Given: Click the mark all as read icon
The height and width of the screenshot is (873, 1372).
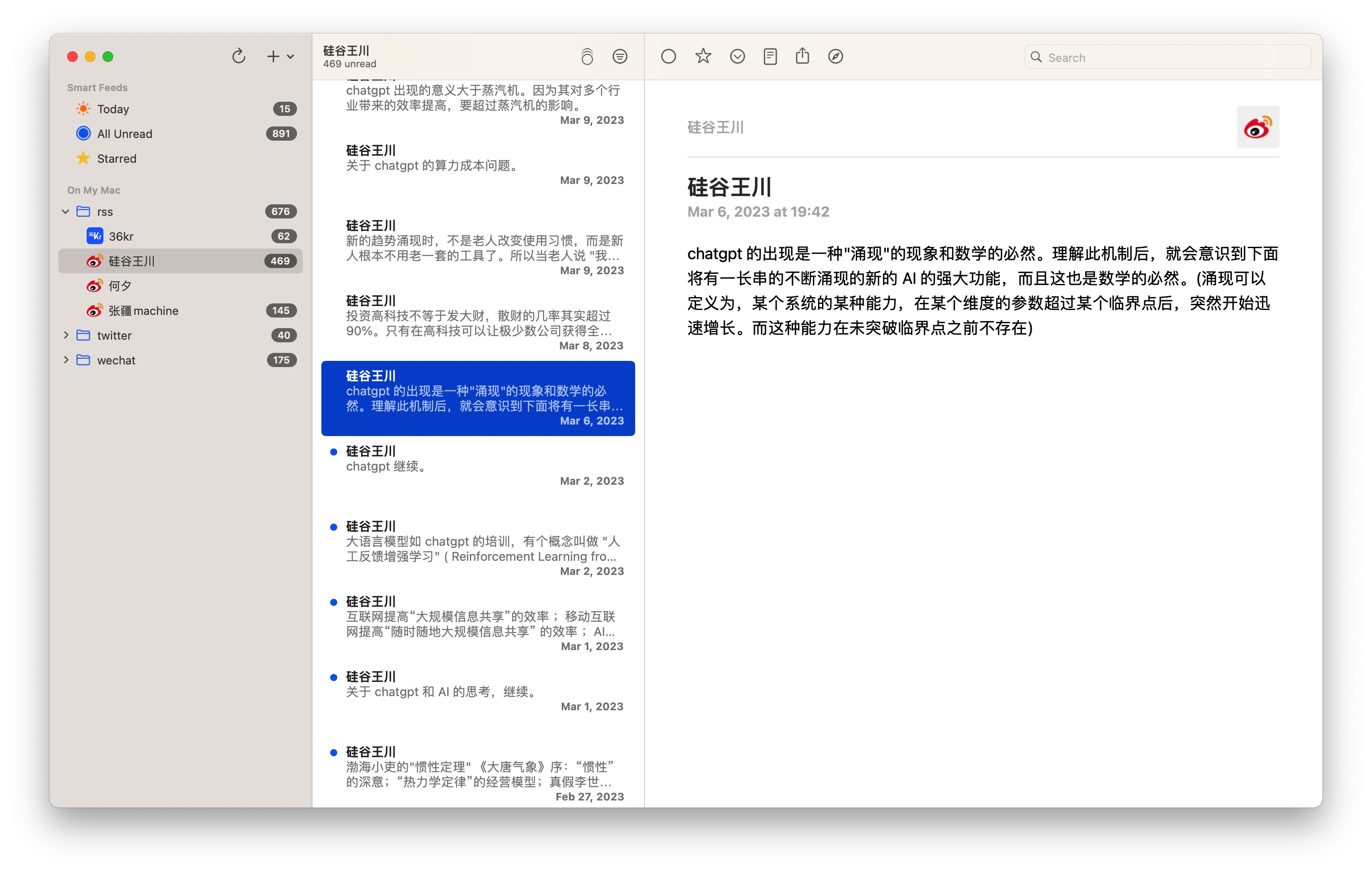Looking at the screenshot, I should point(587,57).
